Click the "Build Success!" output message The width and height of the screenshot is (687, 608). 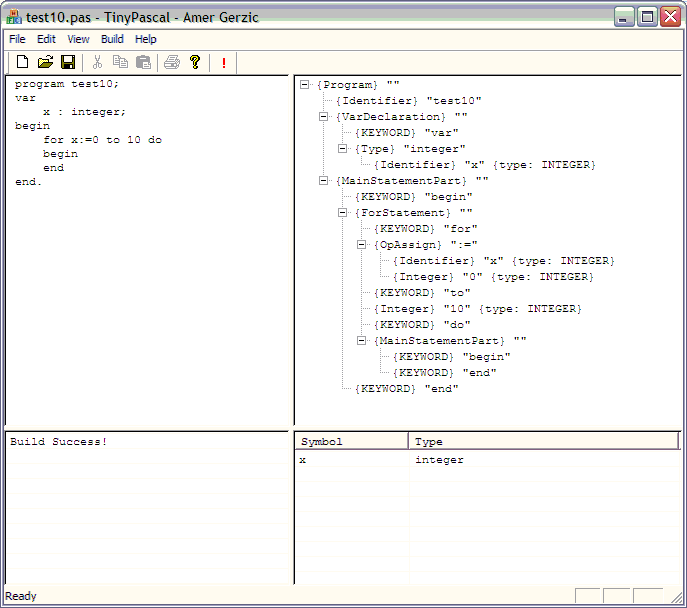click(x=59, y=442)
